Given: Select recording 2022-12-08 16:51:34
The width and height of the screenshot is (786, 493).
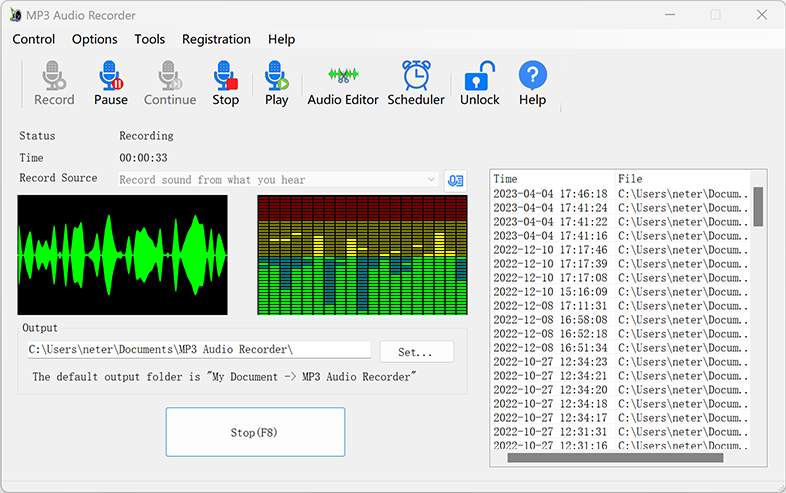Looking at the screenshot, I should [620, 348].
